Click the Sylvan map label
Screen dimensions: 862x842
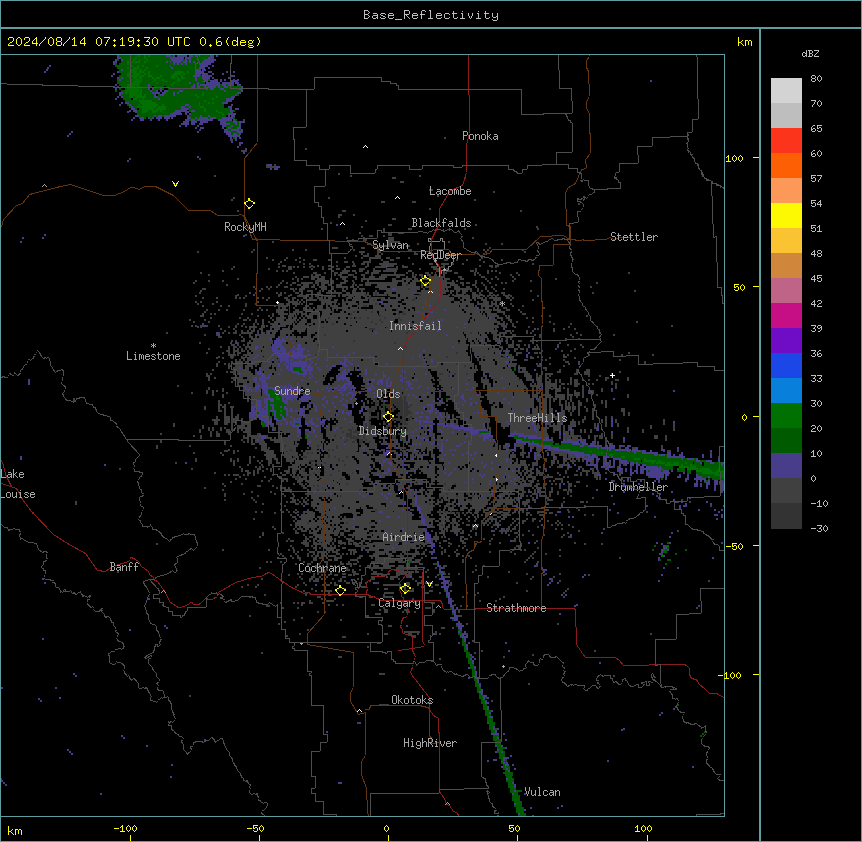[x=390, y=245]
